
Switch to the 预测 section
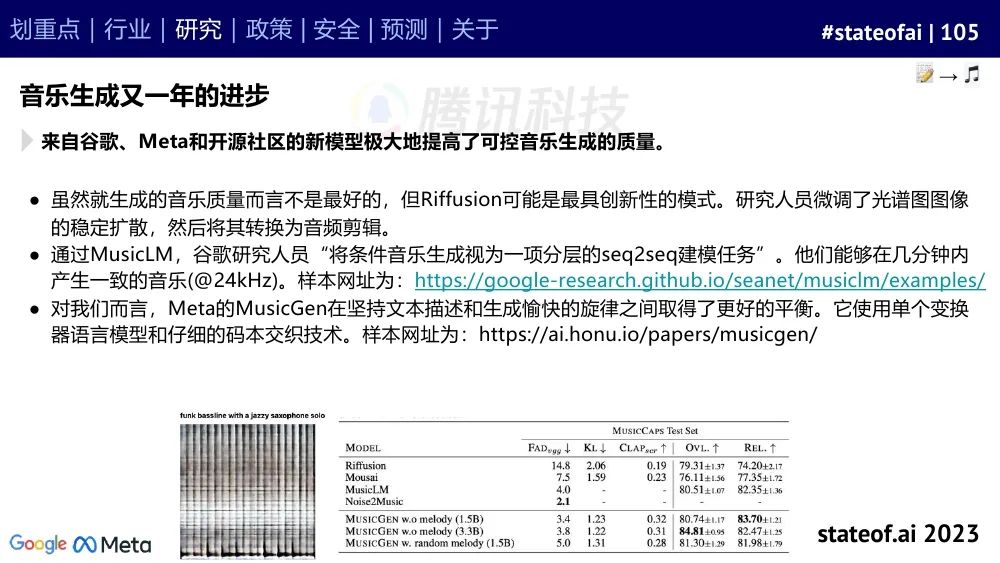coord(404,29)
